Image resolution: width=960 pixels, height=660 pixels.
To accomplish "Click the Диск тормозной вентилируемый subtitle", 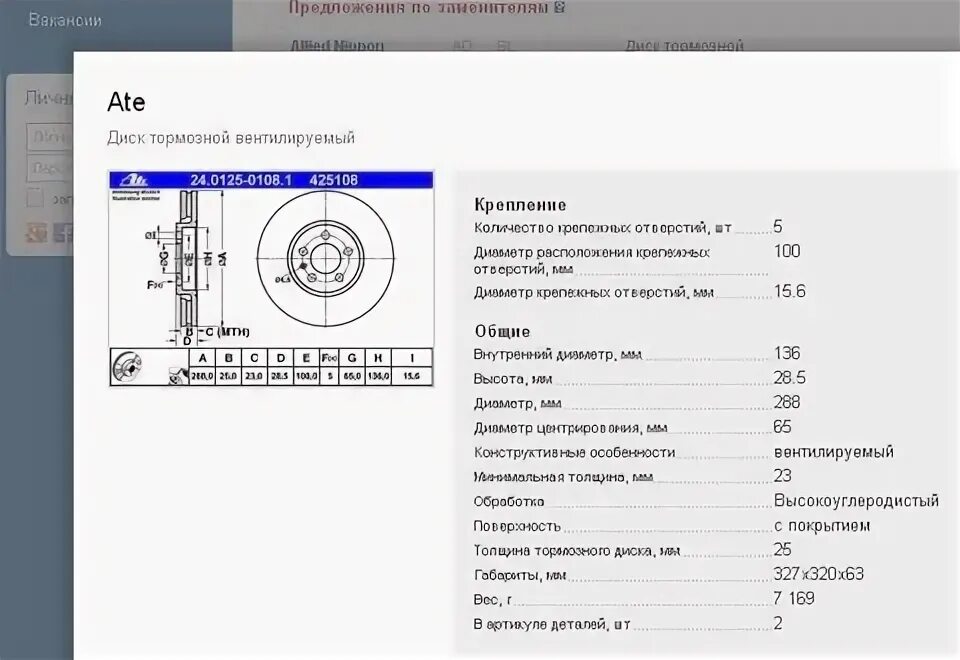I will 231,138.
